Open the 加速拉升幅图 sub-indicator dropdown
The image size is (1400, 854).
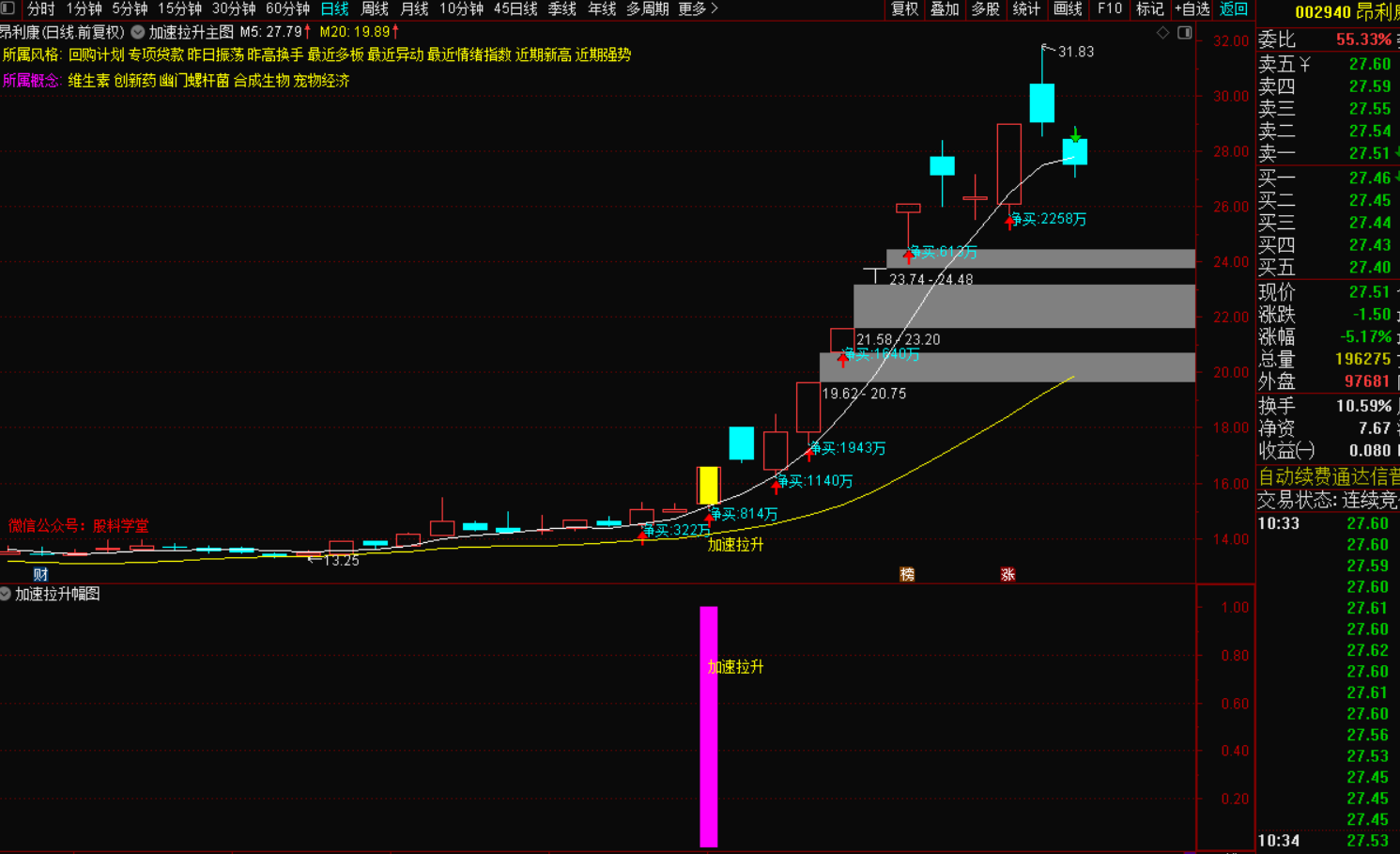(x=6, y=594)
